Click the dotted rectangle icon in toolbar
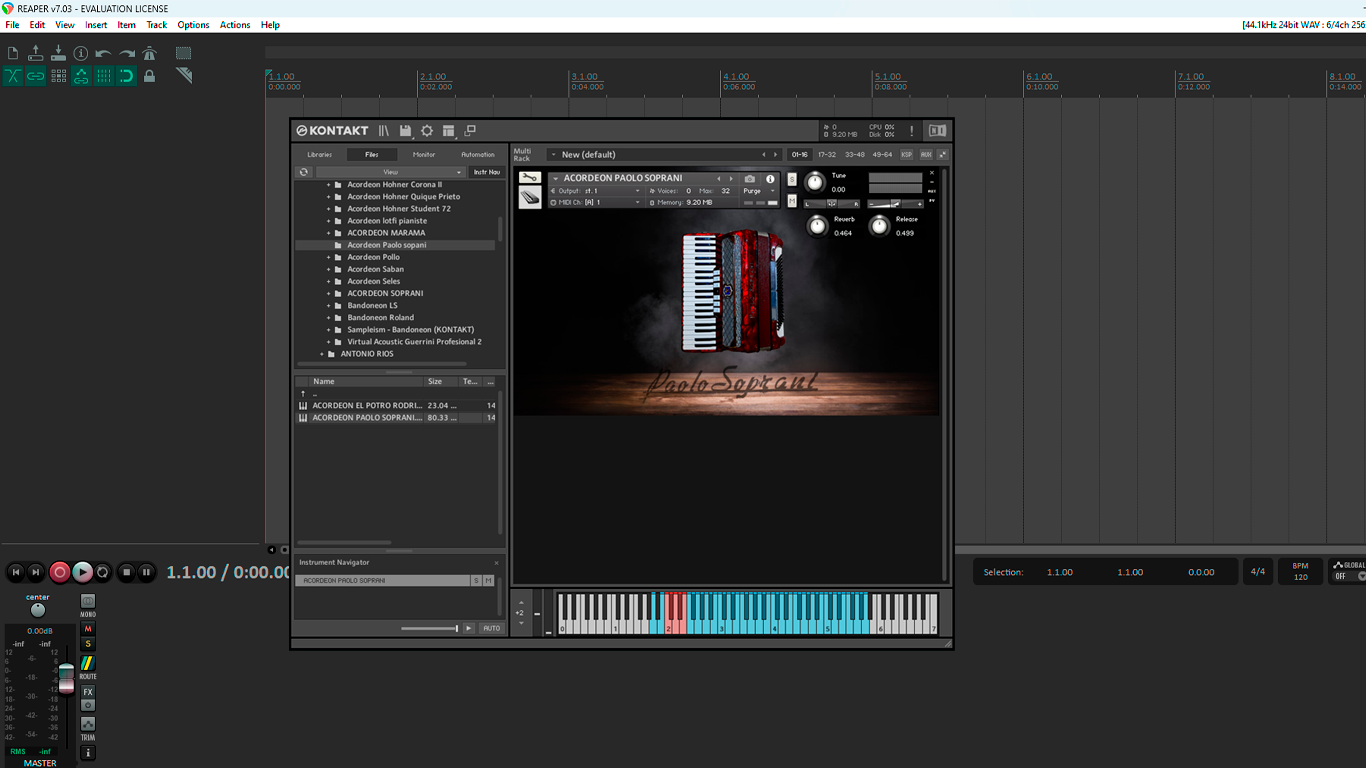Screen dimensions: 1366x768 (x=184, y=53)
